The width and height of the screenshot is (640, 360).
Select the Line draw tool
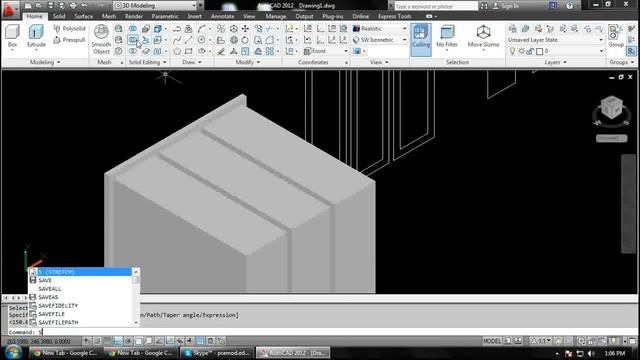click(x=188, y=40)
